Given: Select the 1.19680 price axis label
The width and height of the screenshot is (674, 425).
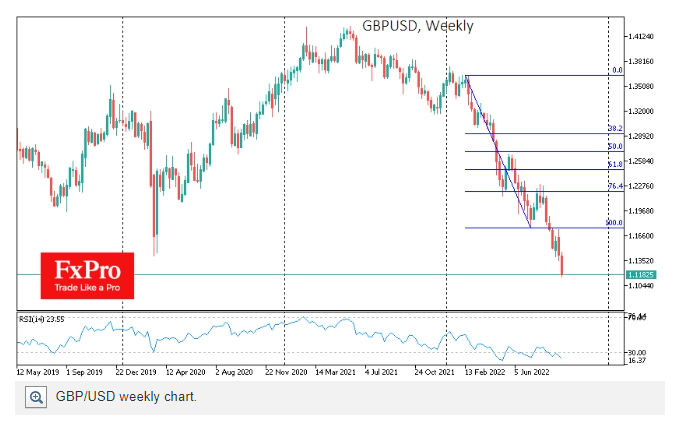Looking at the screenshot, I should click(641, 211).
